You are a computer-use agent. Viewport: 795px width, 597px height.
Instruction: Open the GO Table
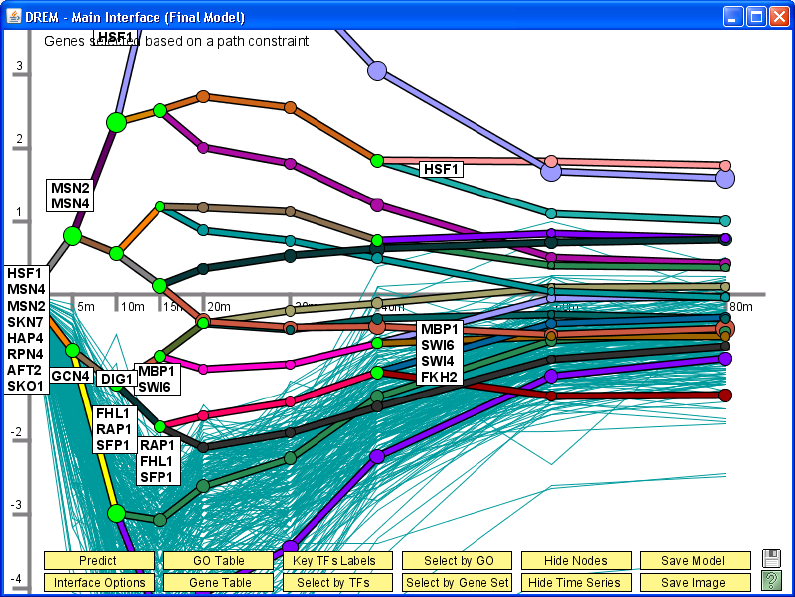point(219,560)
